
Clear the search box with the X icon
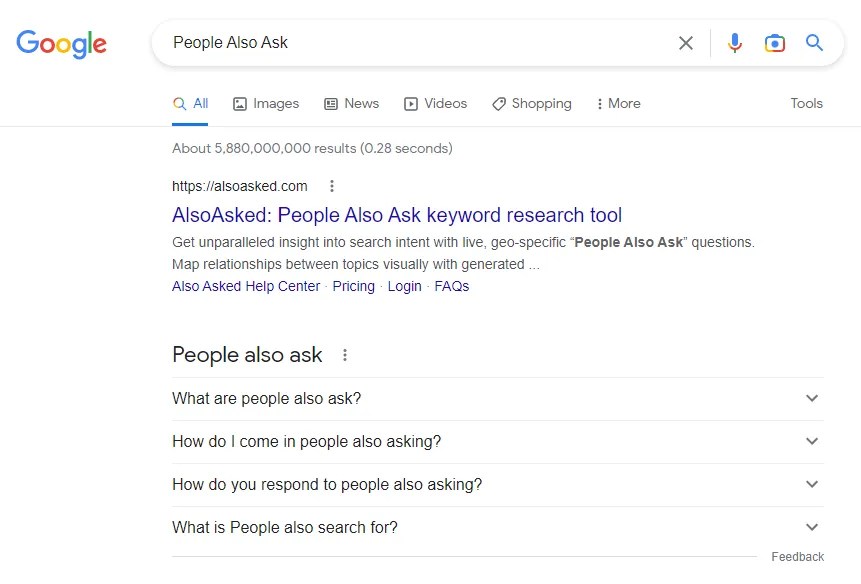pos(685,43)
